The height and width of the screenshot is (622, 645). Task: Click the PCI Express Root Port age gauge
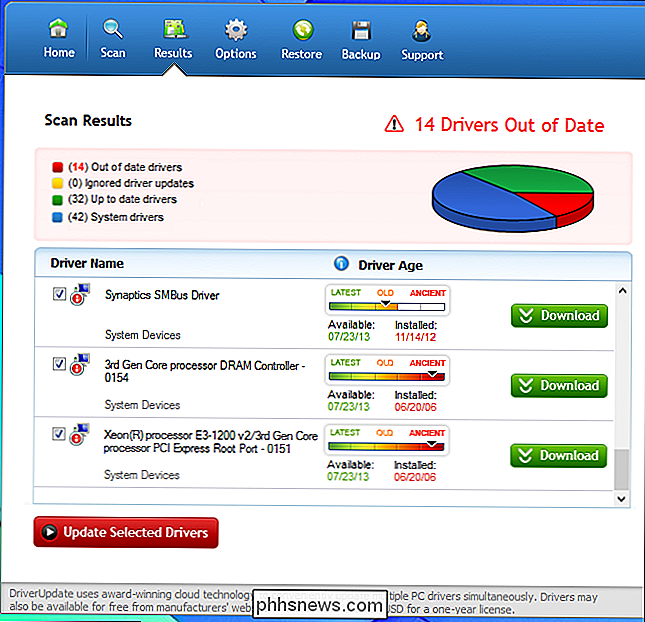[387, 440]
